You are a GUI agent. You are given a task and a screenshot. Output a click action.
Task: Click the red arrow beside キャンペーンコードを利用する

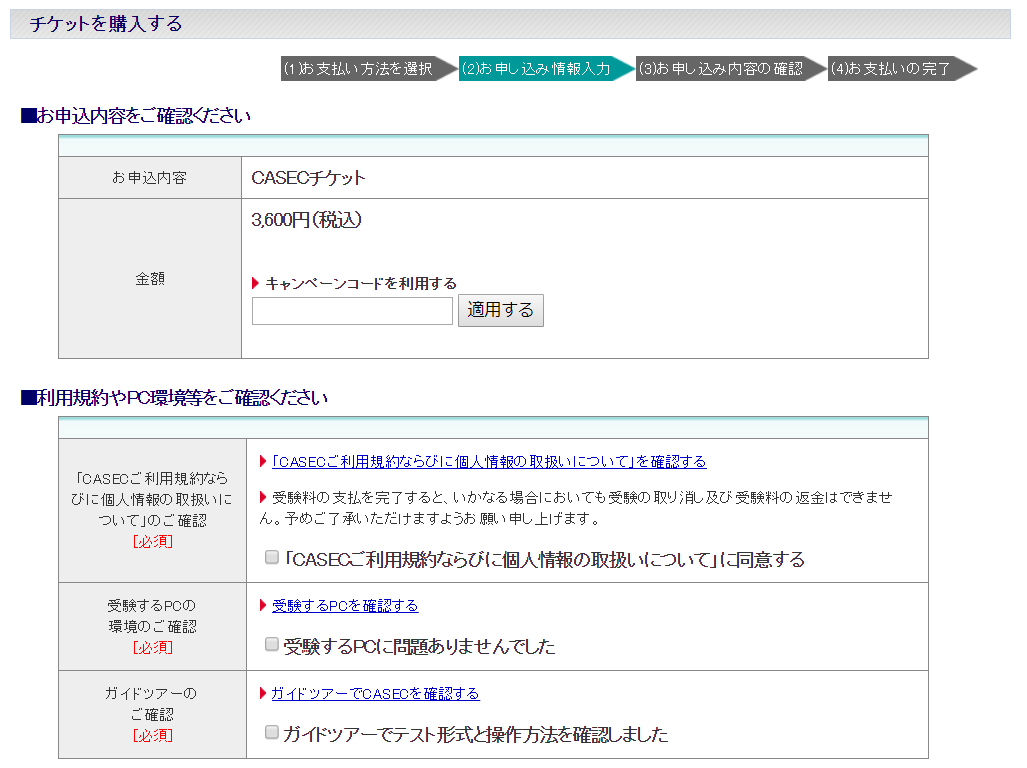tap(256, 284)
